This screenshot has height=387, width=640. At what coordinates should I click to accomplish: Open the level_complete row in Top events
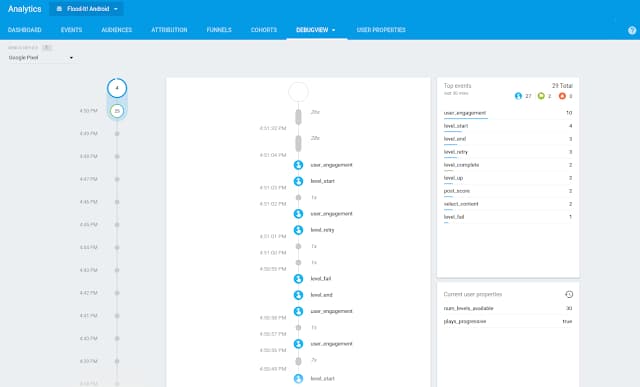pos(508,165)
